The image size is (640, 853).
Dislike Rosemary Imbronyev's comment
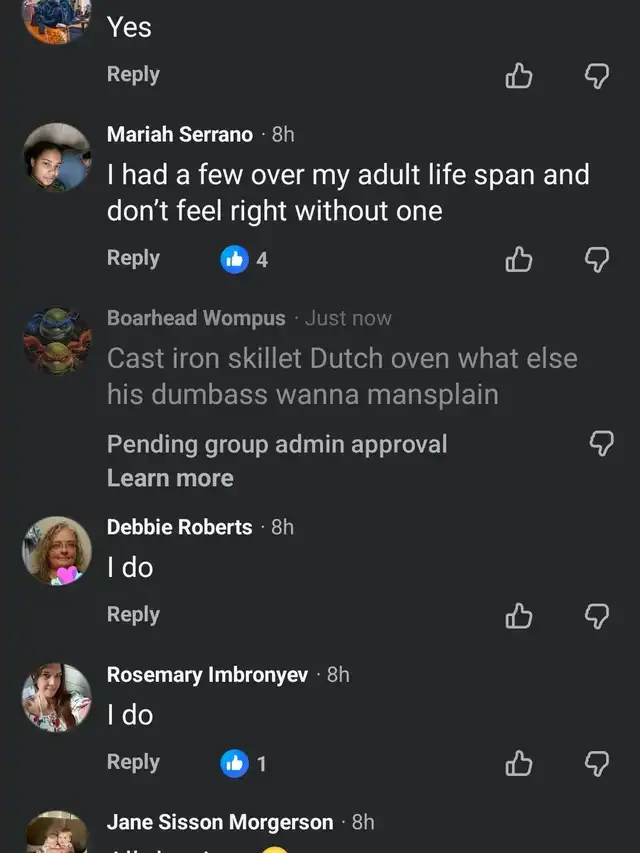point(597,764)
